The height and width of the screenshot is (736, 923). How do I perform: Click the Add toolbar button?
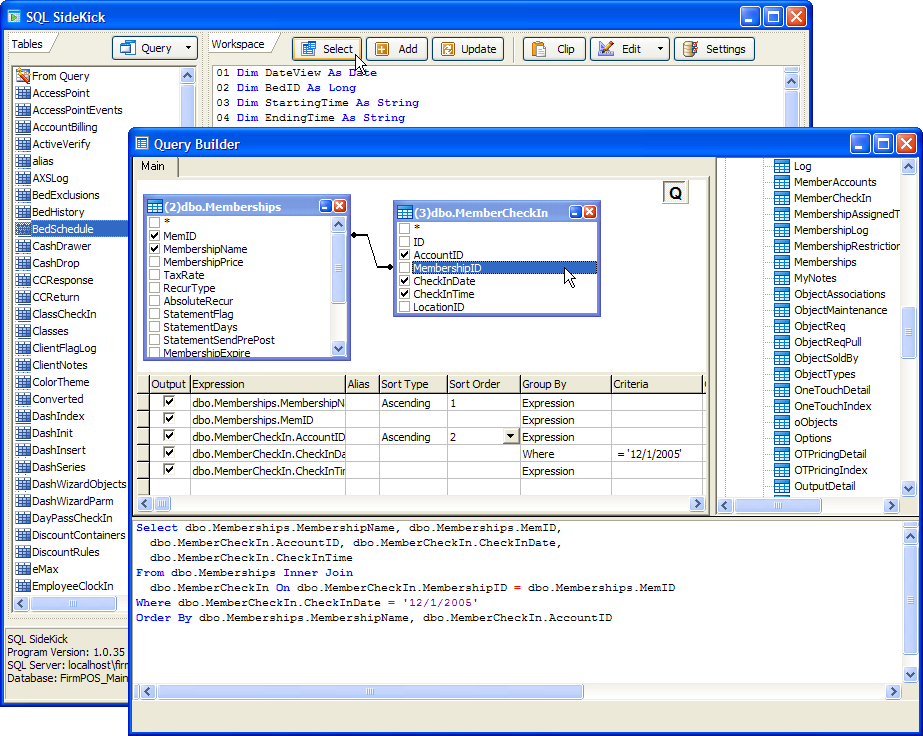[x=397, y=49]
